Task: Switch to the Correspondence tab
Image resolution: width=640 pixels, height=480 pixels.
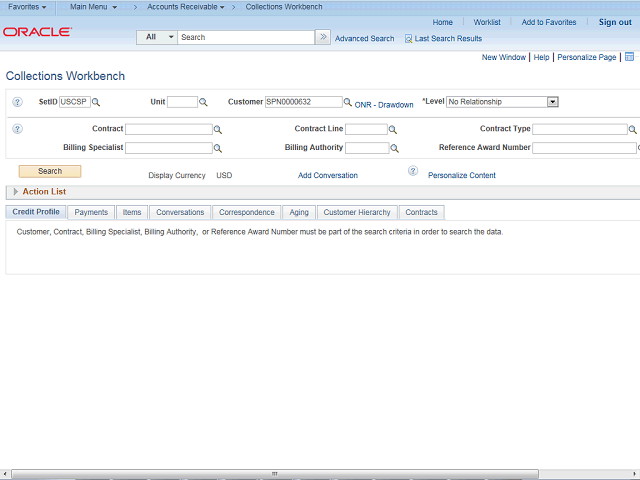Action: (247, 212)
